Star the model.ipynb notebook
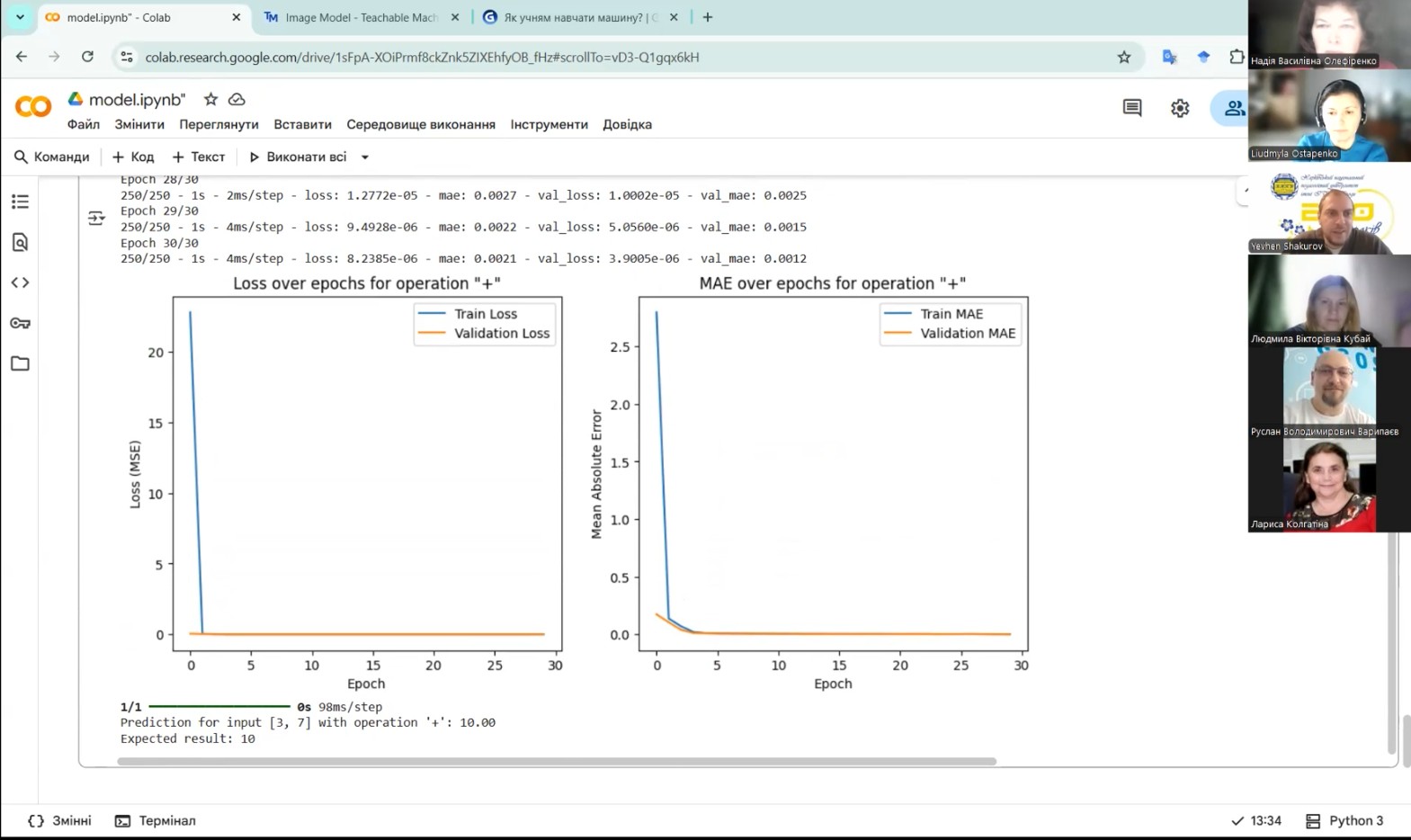Screen dimensions: 1411x840 coord(210,99)
